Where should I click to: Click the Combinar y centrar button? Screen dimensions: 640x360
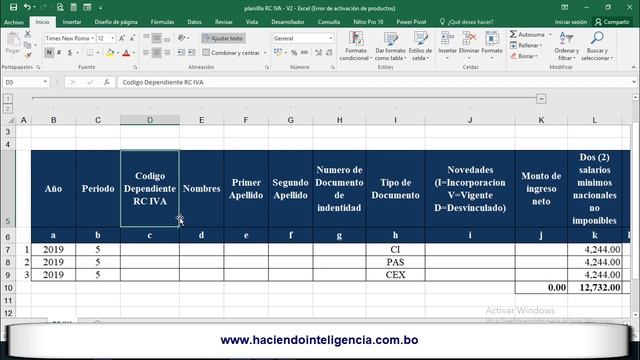click(231, 53)
